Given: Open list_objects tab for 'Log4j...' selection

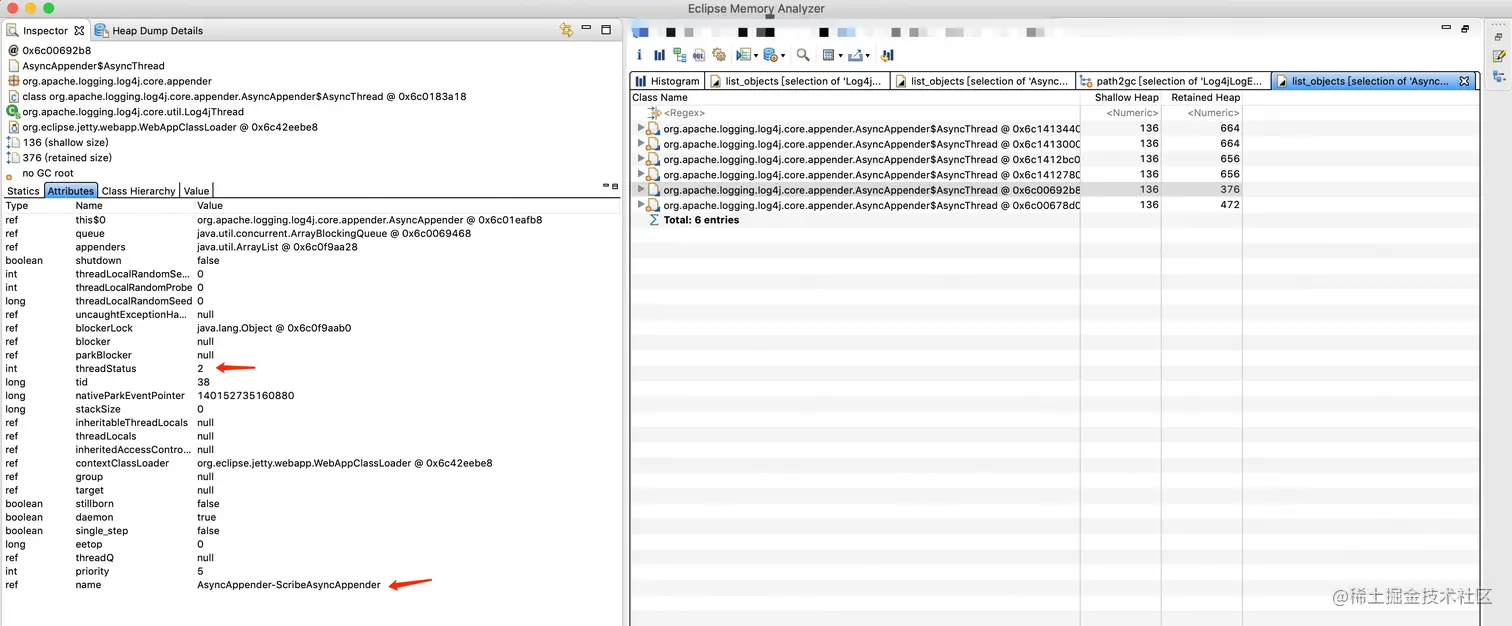Looking at the screenshot, I should coord(797,81).
